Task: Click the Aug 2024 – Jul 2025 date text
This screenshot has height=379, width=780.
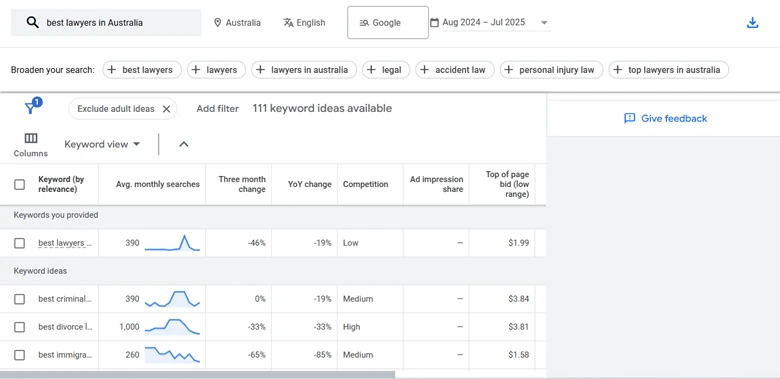Action: click(484, 22)
